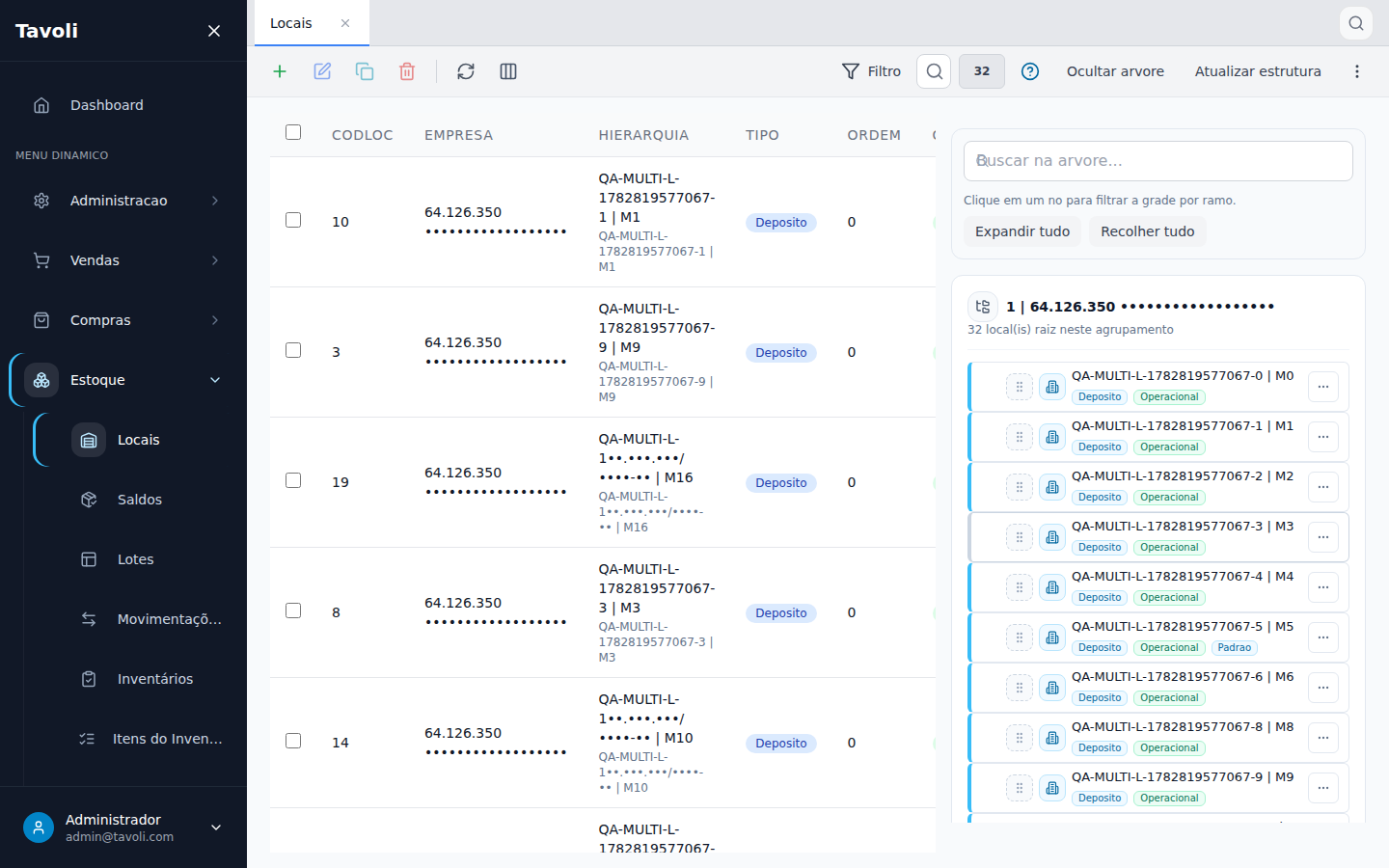Click the tree grouping icon beside 1 | 64.126.350
1389x868 pixels.
click(983, 307)
